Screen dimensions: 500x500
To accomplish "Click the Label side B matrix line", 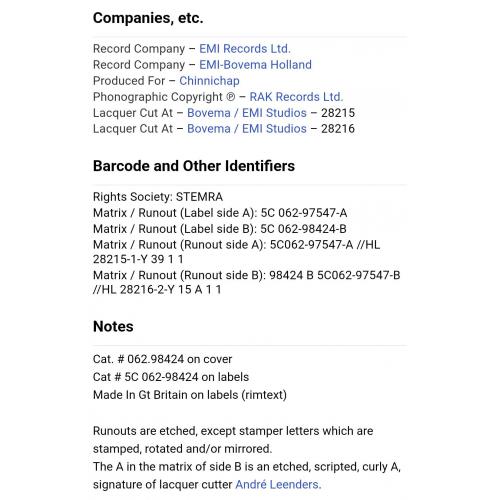I will [x=220, y=229].
